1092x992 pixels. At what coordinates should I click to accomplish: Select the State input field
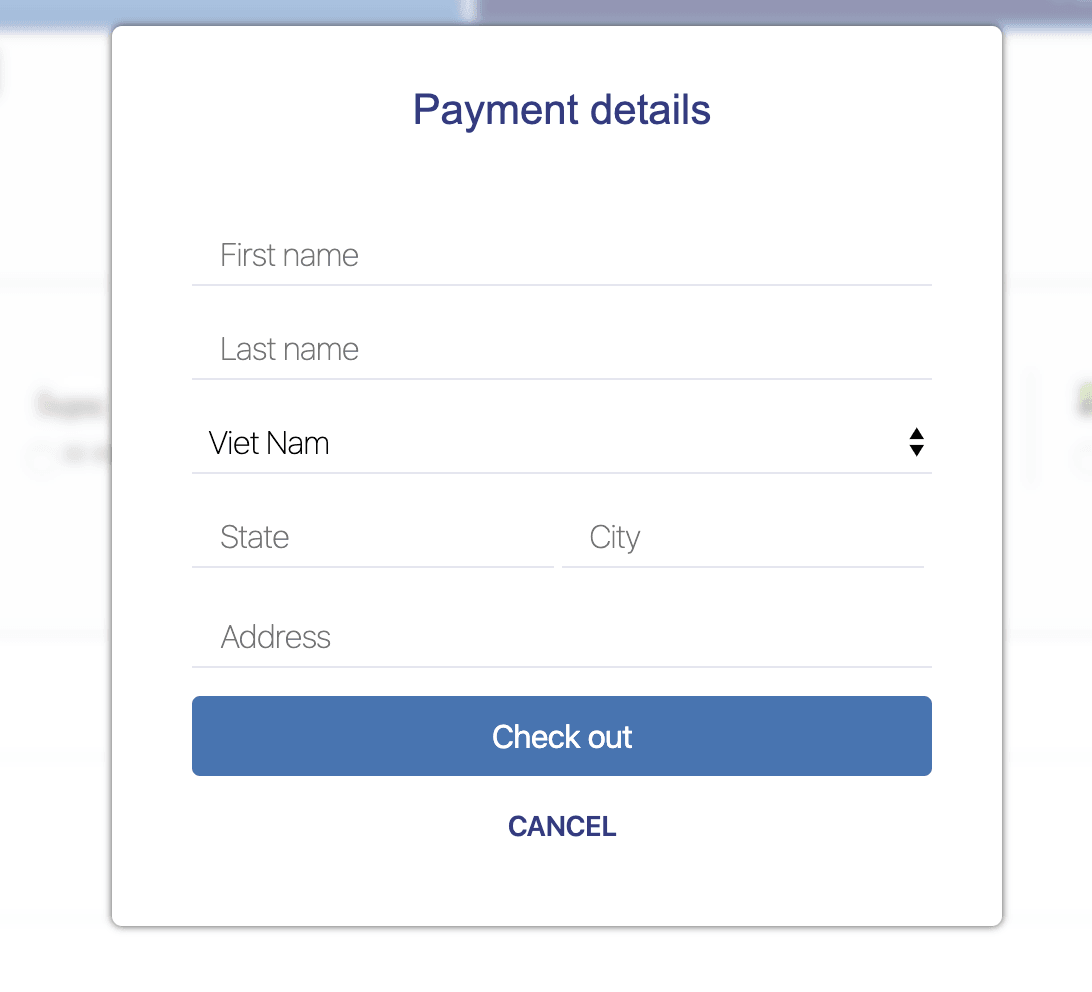[x=373, y=538]
